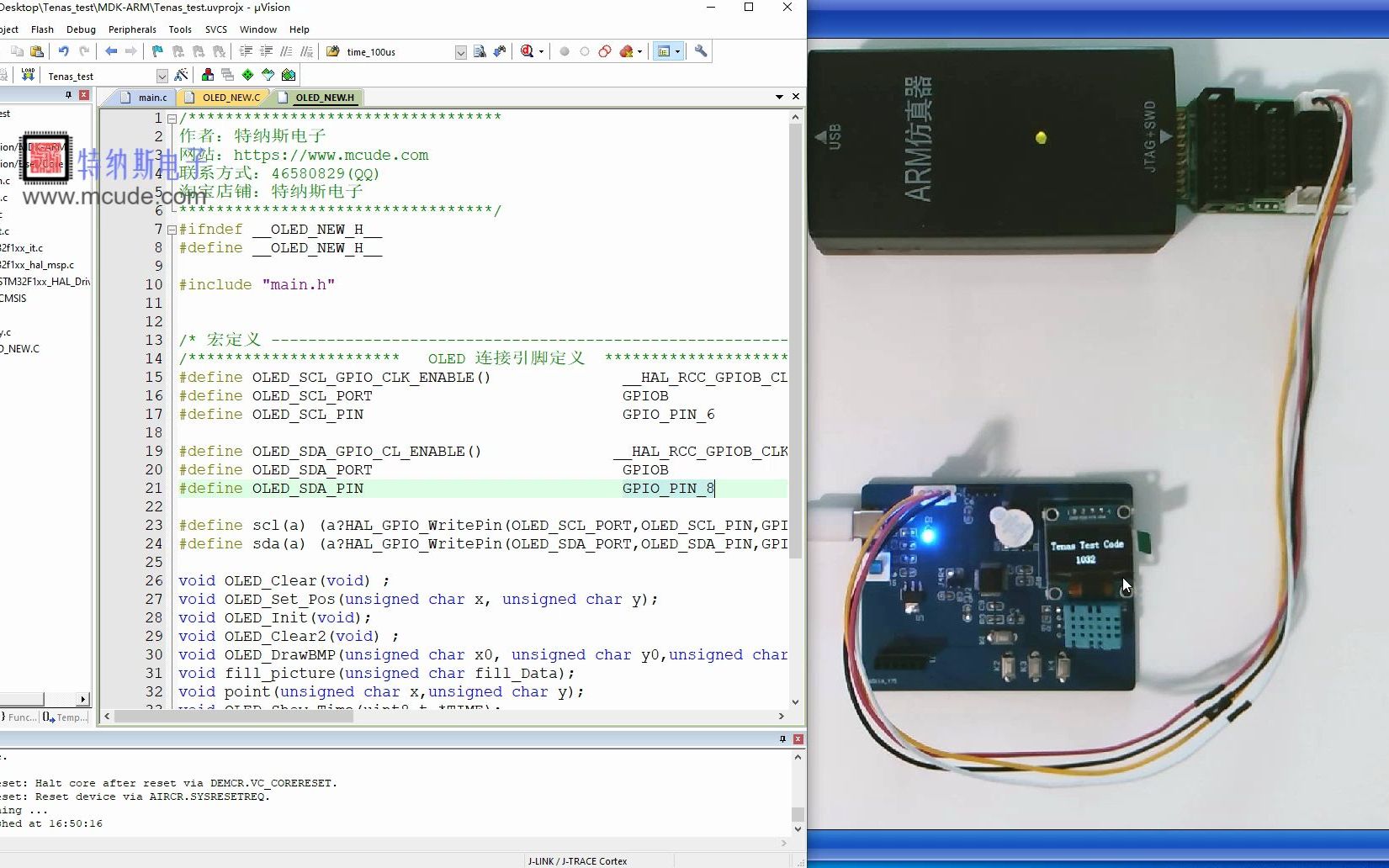This screenshot has height=868, width=1389.
Task: Click the editor vertical scrollbar
Action: 795,410
